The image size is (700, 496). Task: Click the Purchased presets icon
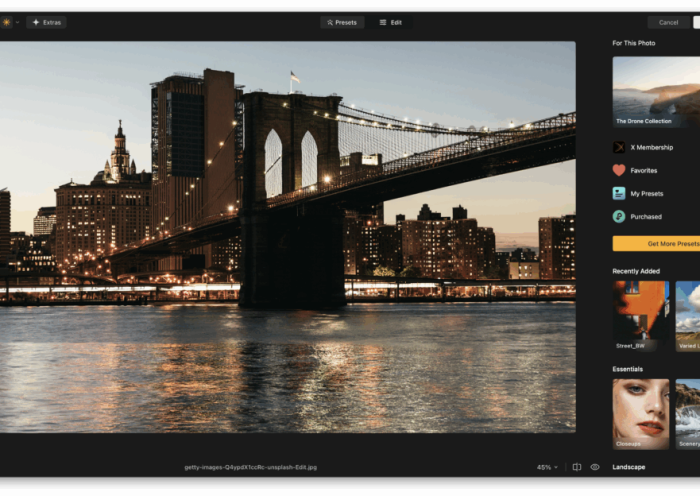point(619,216)
